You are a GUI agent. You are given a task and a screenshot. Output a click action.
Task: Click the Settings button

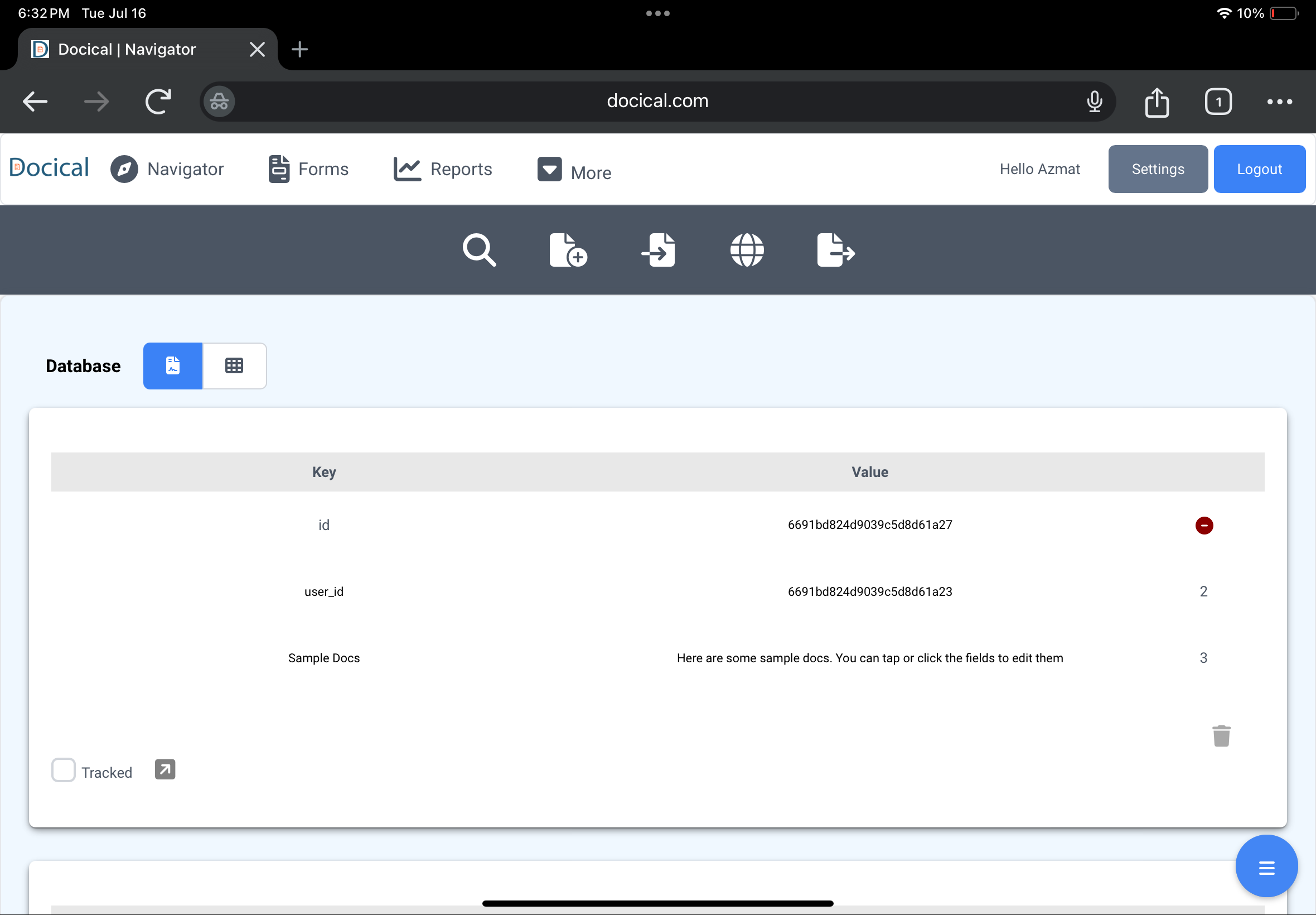pos(1157,169)
